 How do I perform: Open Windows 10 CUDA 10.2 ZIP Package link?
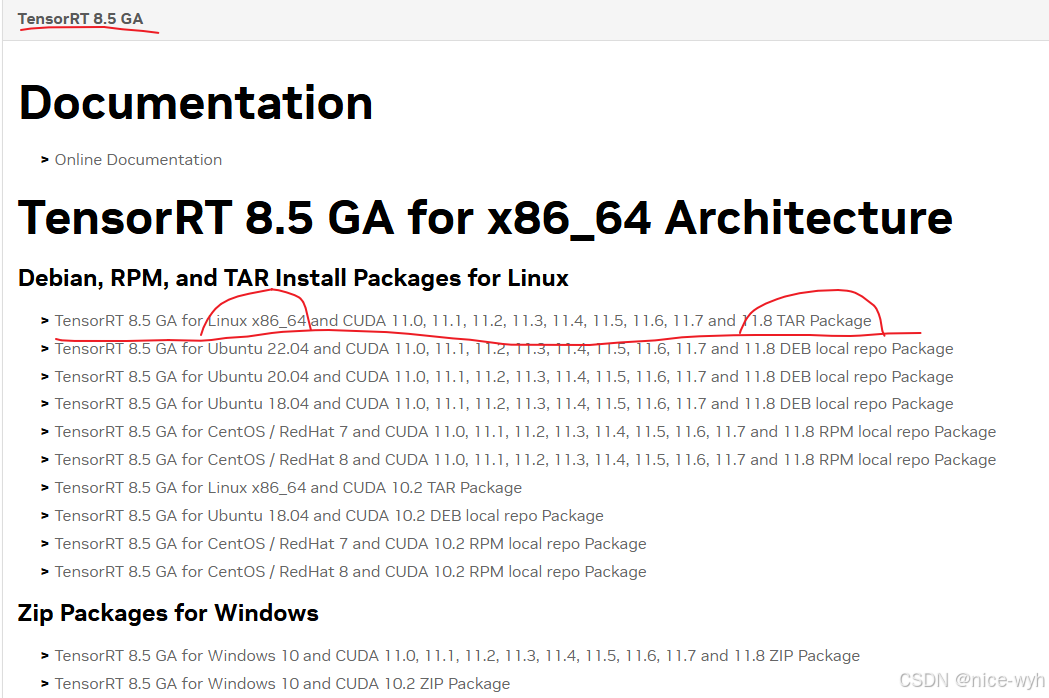[x=282, y=684]
